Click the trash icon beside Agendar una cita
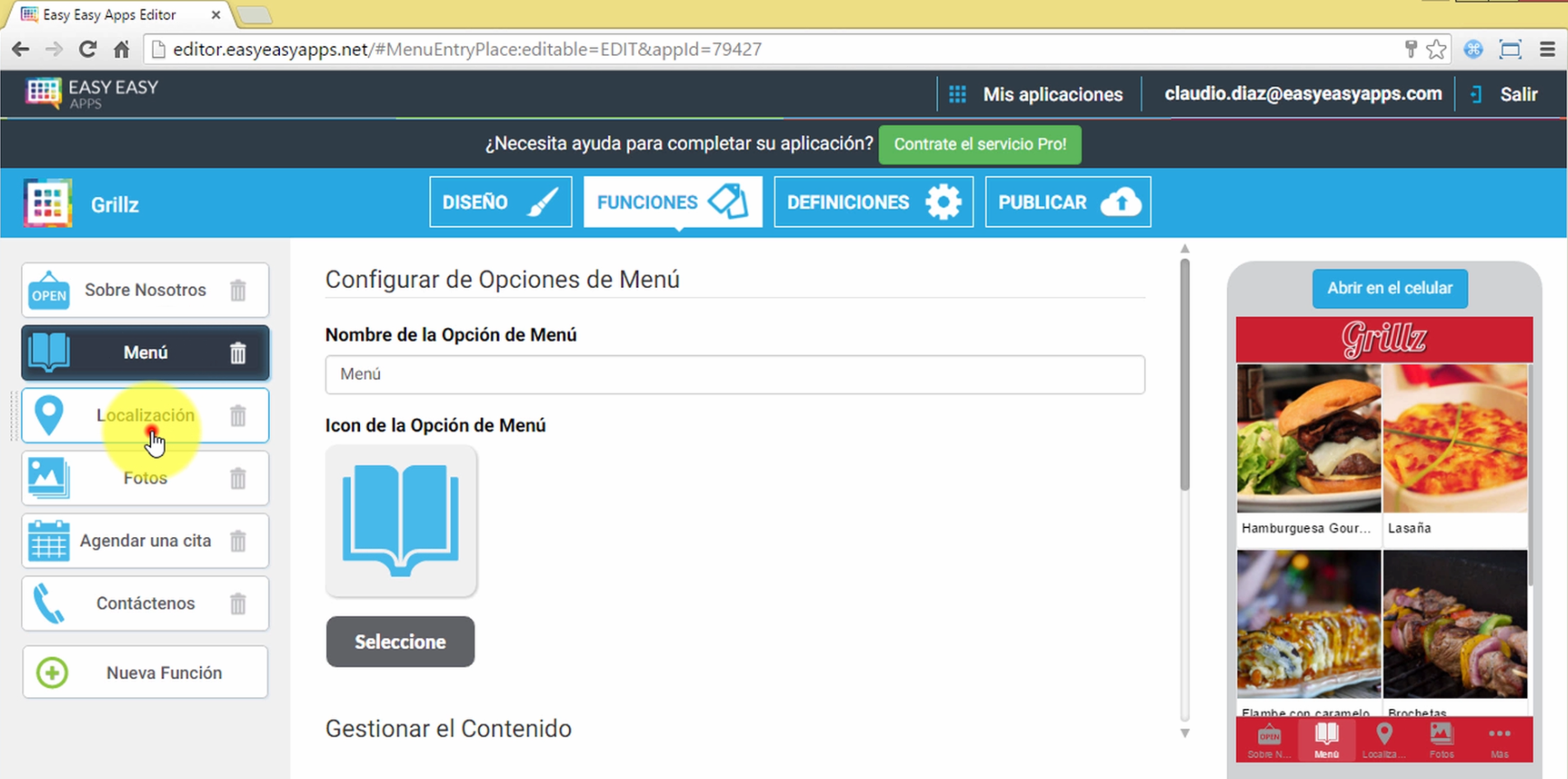 tap(238, 542)
